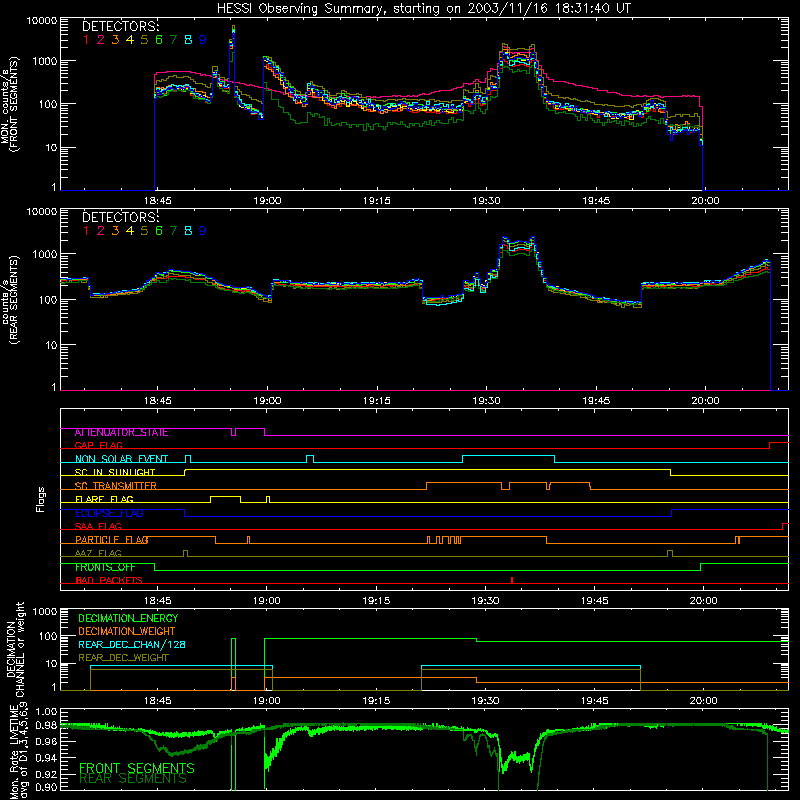Click the REAR SEGMENTS livetime legend label

click(133, 779)
